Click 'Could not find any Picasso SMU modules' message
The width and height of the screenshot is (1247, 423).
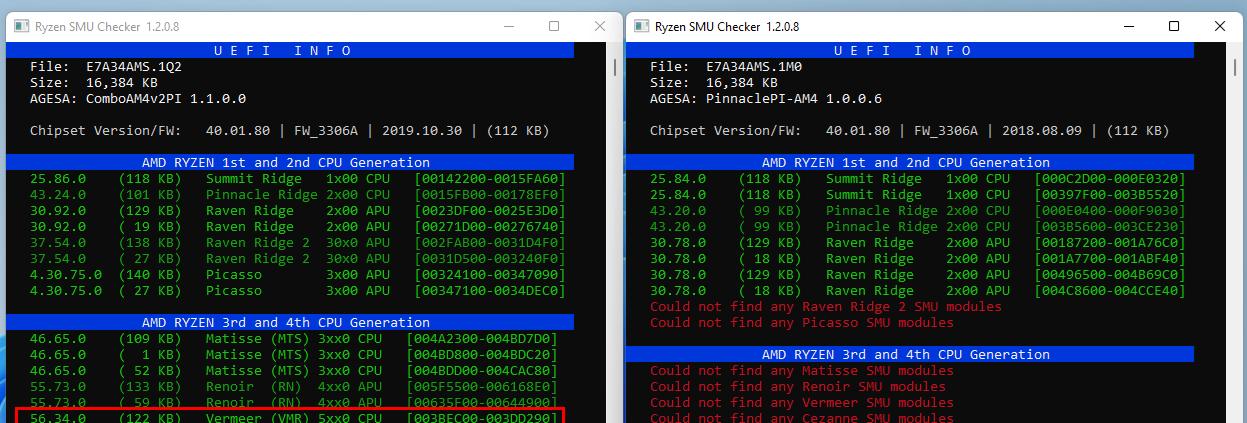pyautogui.click(x=802, y=323)
